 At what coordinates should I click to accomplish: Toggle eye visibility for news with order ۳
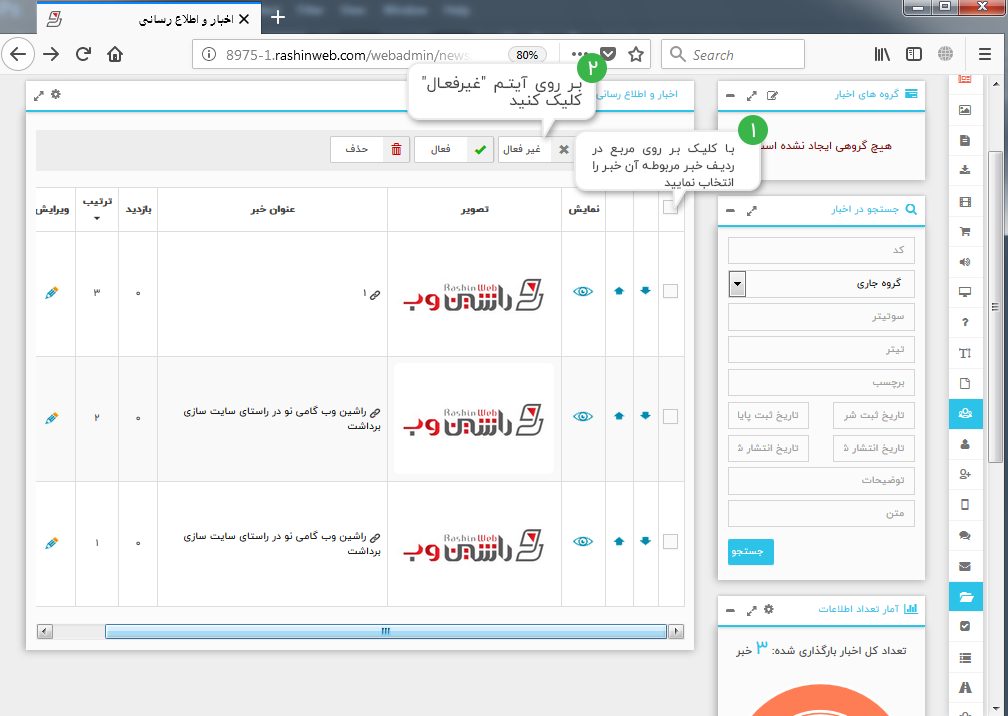(x=583, y=291)
